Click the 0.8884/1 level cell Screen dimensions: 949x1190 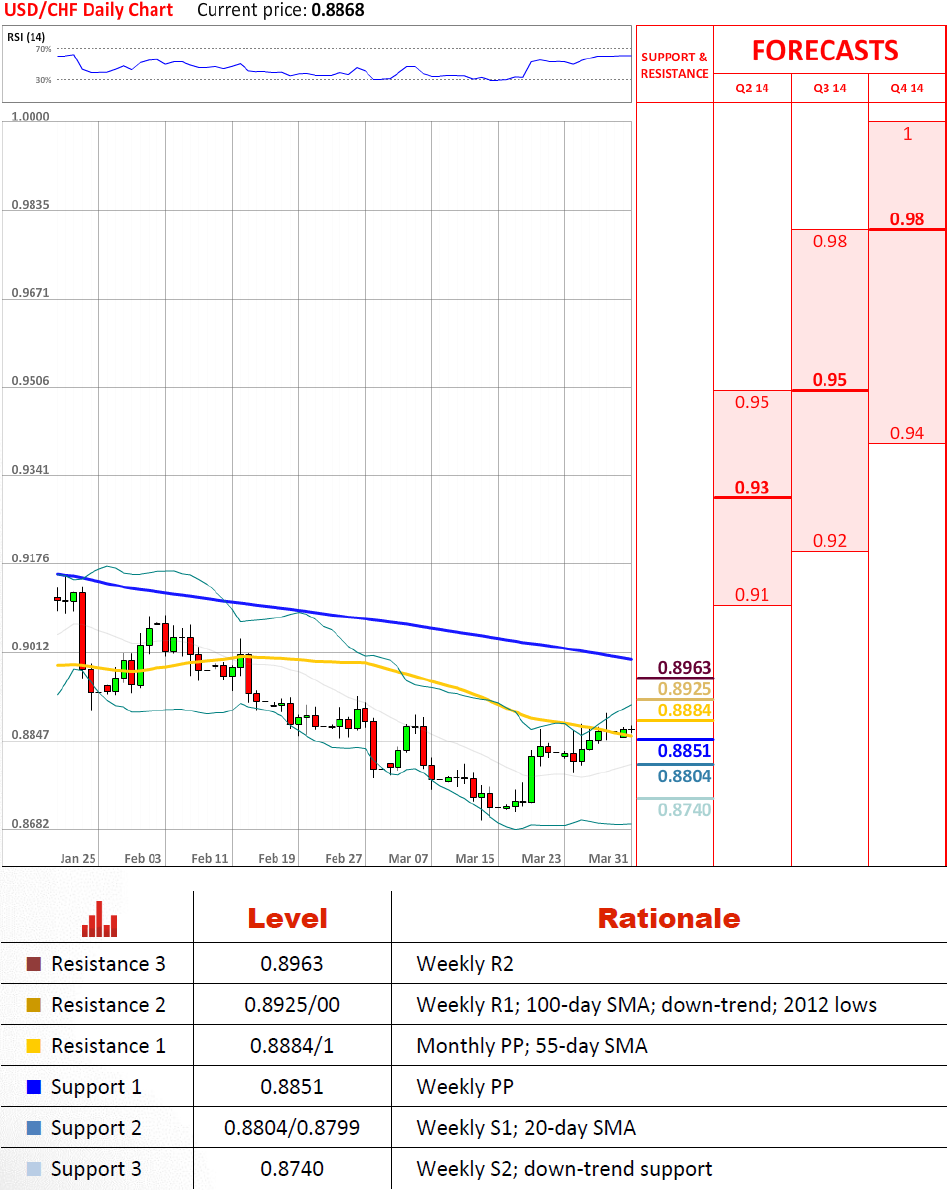pos(292,1046)
